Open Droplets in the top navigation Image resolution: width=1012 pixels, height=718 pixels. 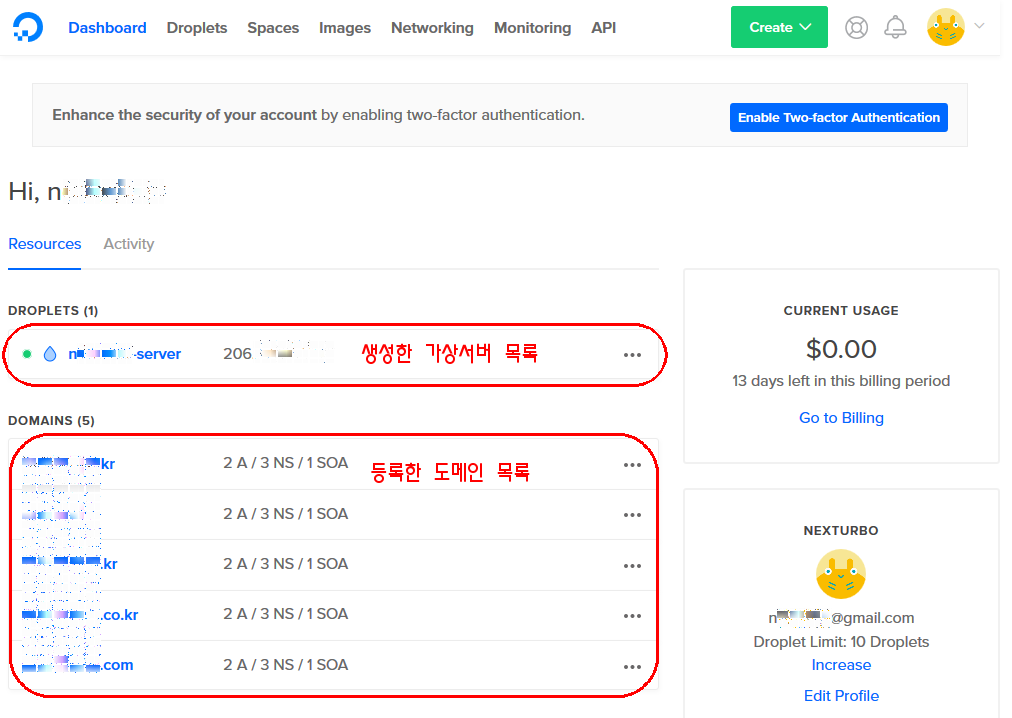(x=197, y=28)
